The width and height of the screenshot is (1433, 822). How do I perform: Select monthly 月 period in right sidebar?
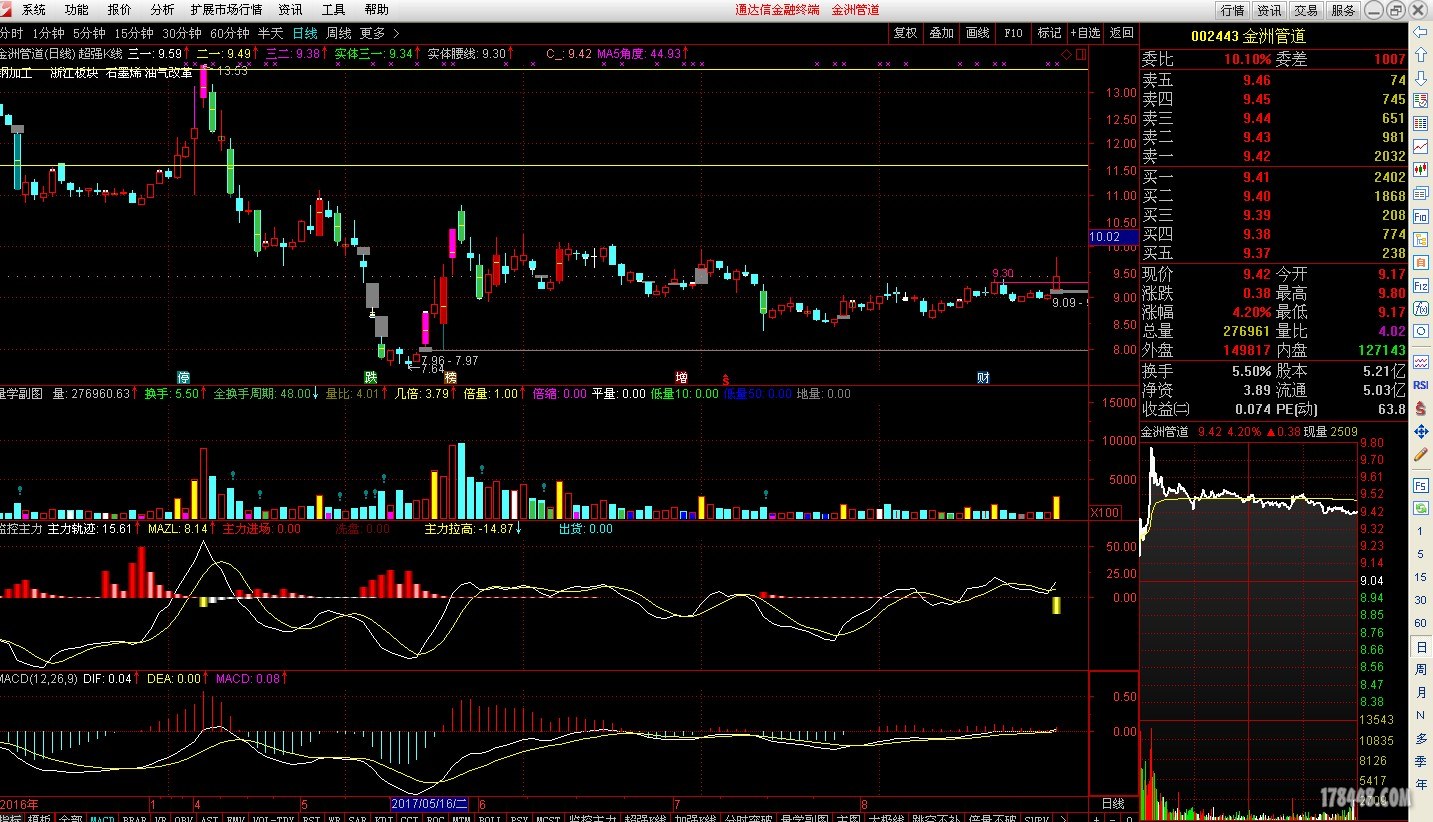point(1420,693)
